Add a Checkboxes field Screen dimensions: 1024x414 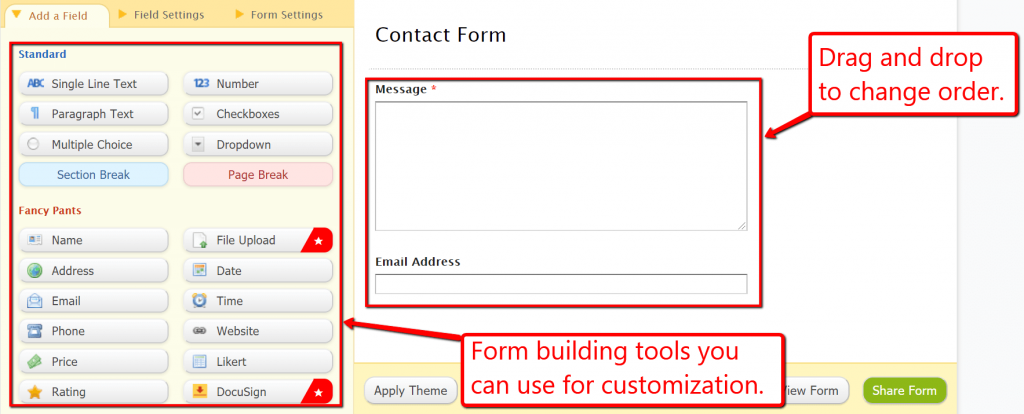(258, 114)
